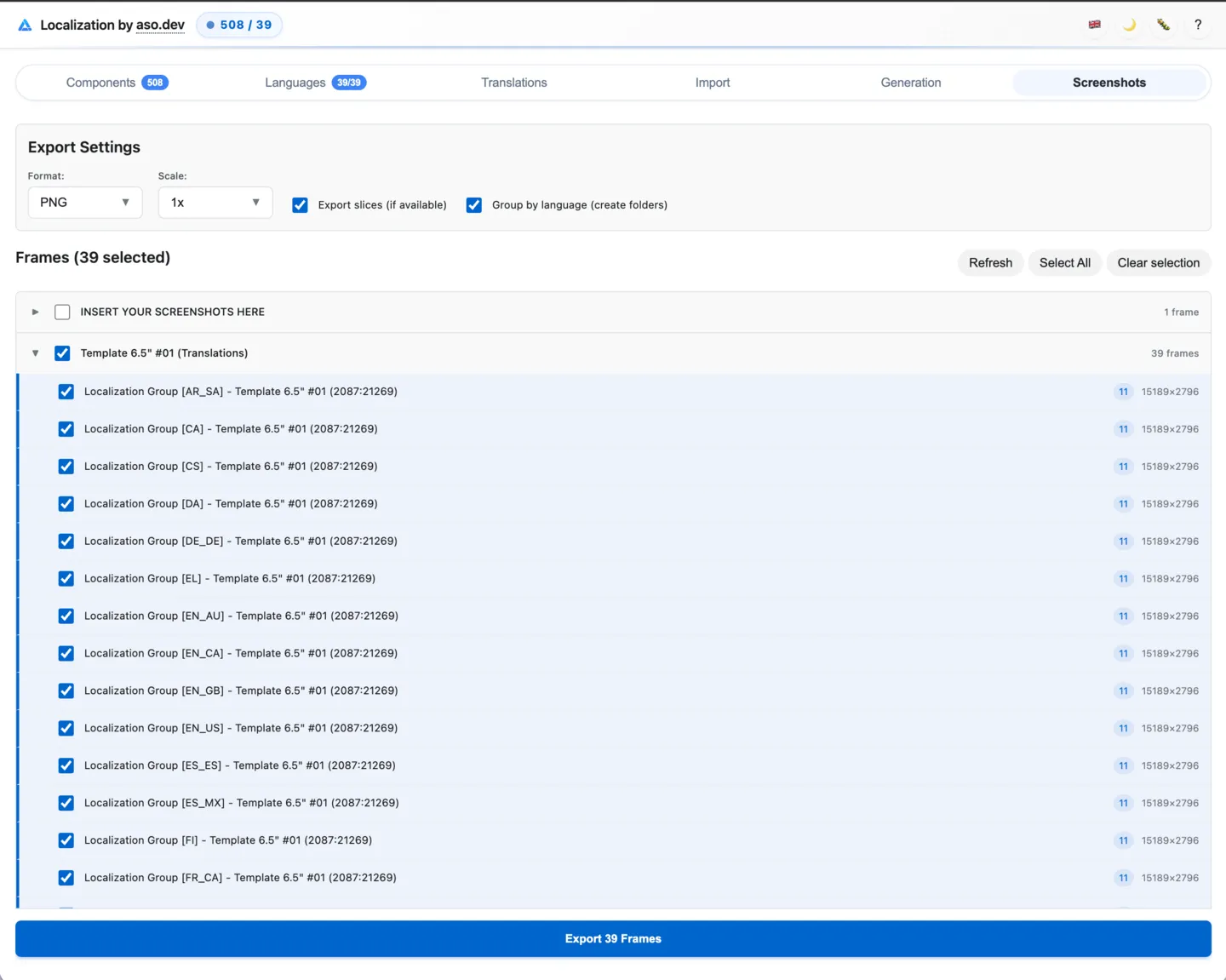
Task: Disable Export slices option
Action: point(300,205)
